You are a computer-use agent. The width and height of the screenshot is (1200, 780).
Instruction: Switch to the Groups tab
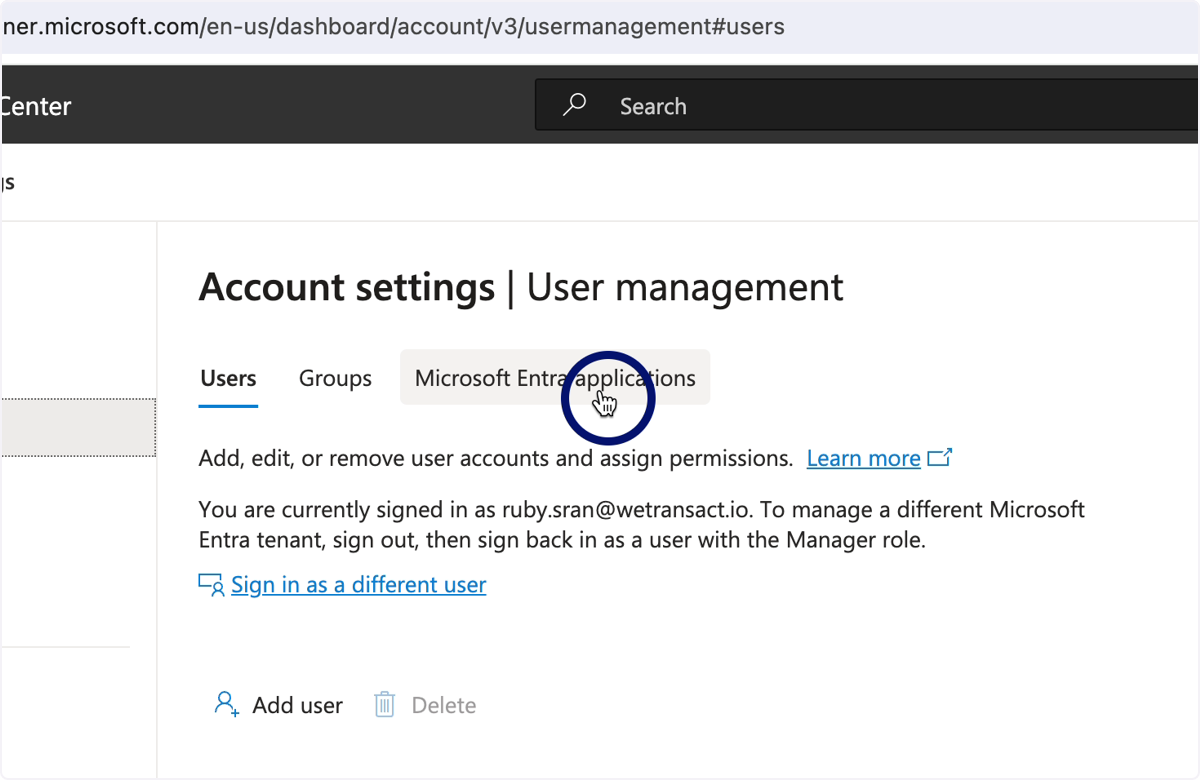click(x=335, y=378)
